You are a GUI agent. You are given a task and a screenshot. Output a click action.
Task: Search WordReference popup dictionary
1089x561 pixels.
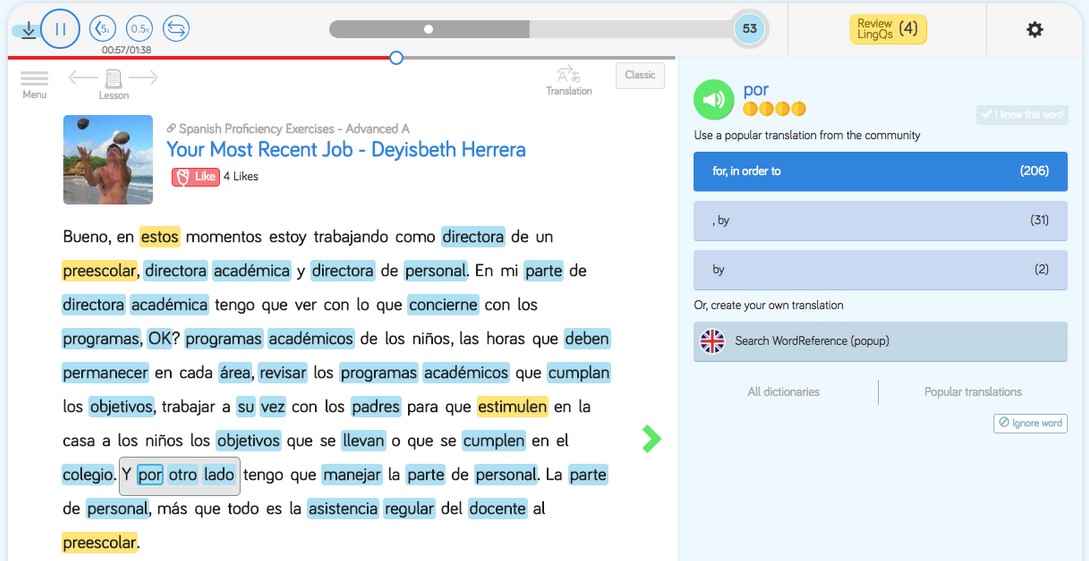[x=880, y=341]
